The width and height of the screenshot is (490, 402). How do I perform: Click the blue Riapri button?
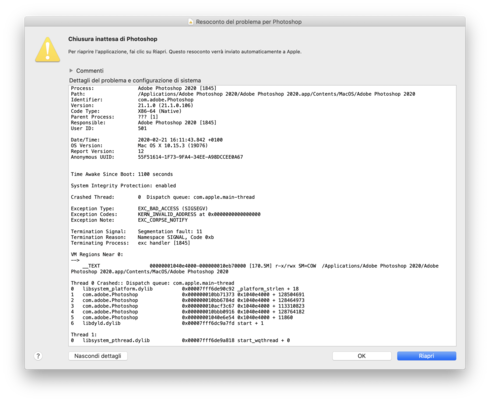click(426, 356)
